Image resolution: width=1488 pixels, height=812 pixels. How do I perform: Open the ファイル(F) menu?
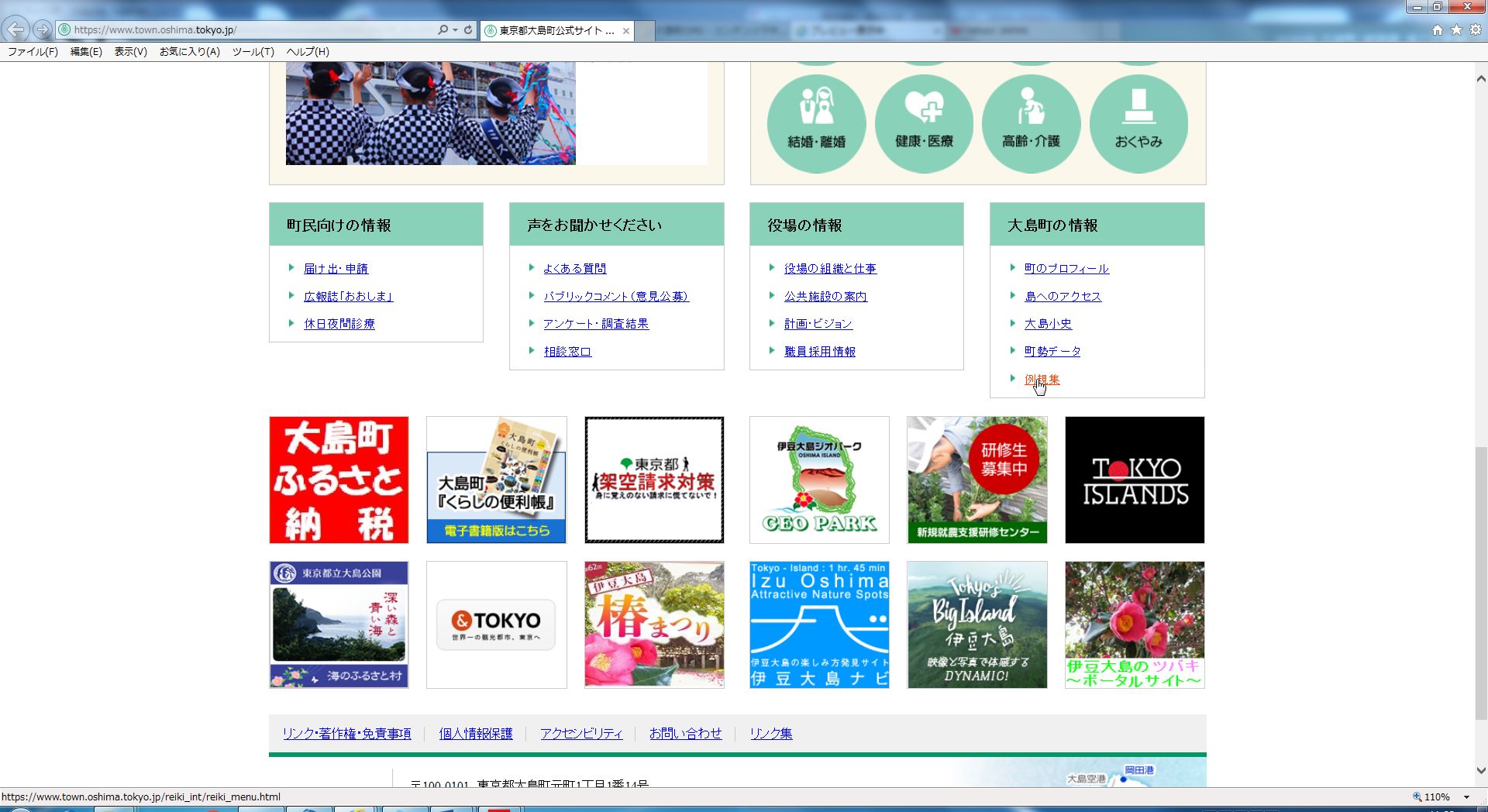(x=33, y=52)
